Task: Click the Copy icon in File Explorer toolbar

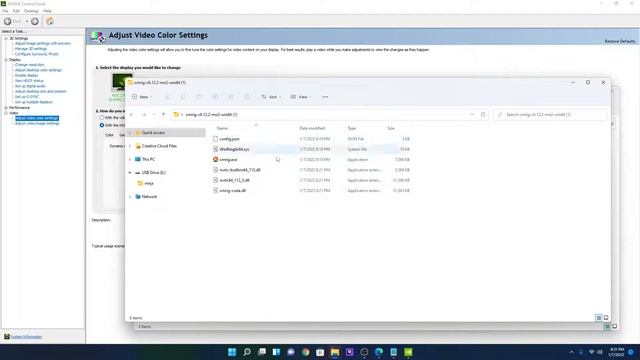Action: click(183, 97)
